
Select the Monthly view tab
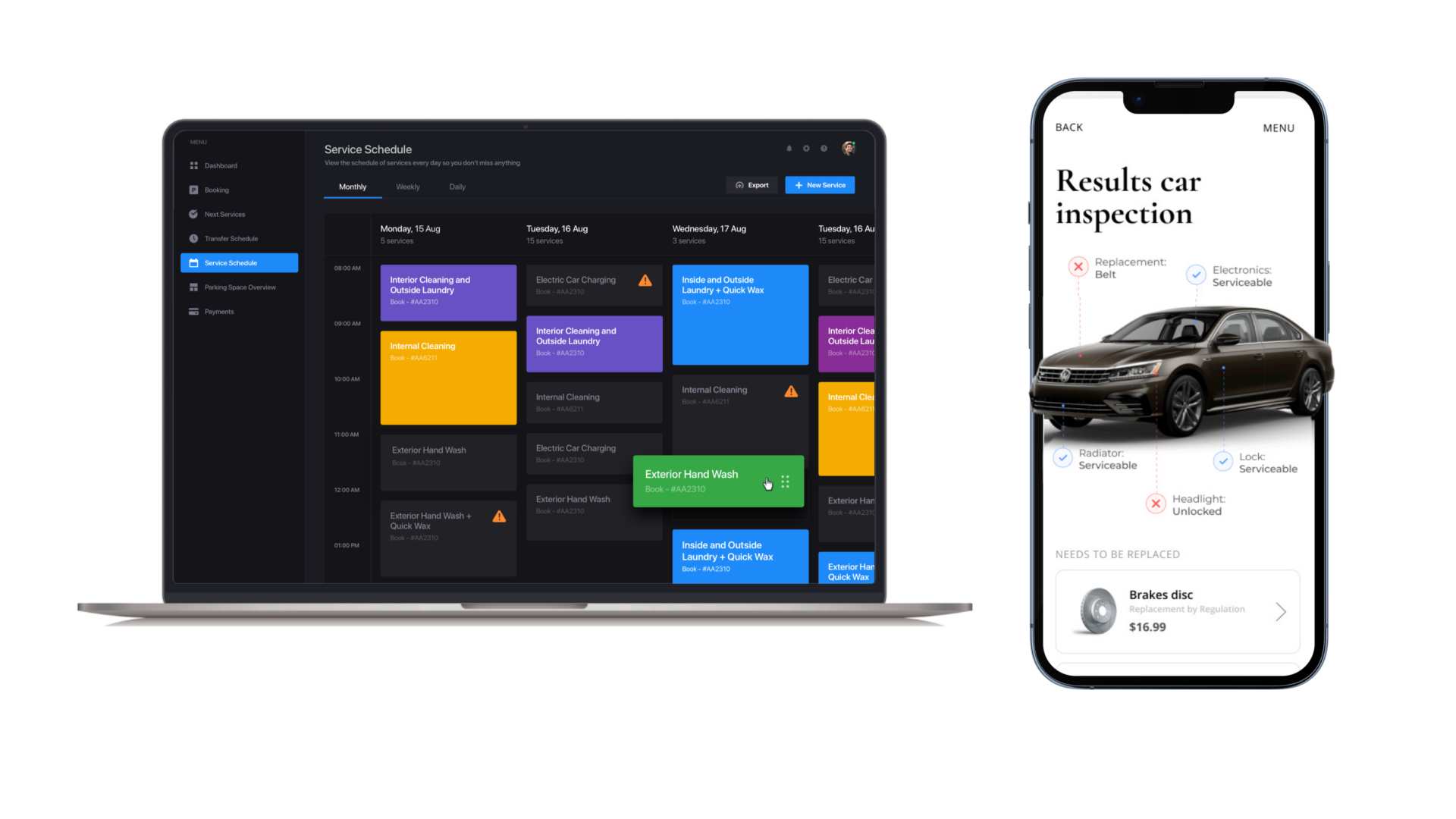pos(352,187)
